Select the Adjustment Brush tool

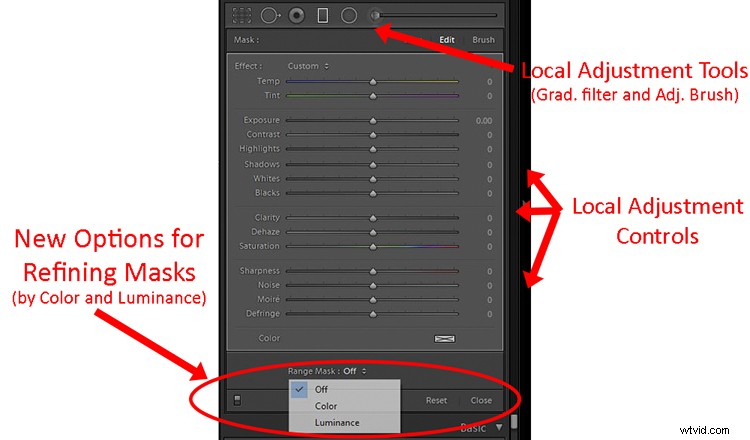coord(432,15)
